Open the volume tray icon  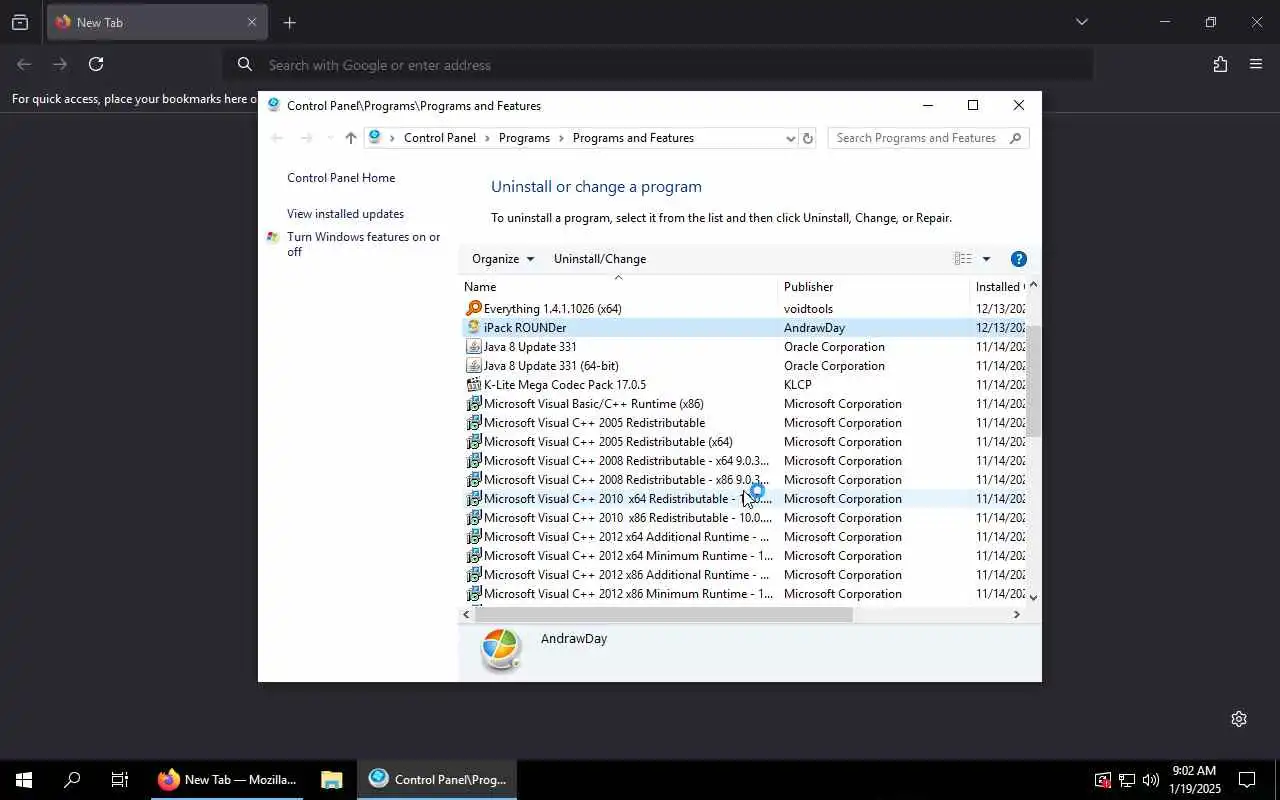1150,780
